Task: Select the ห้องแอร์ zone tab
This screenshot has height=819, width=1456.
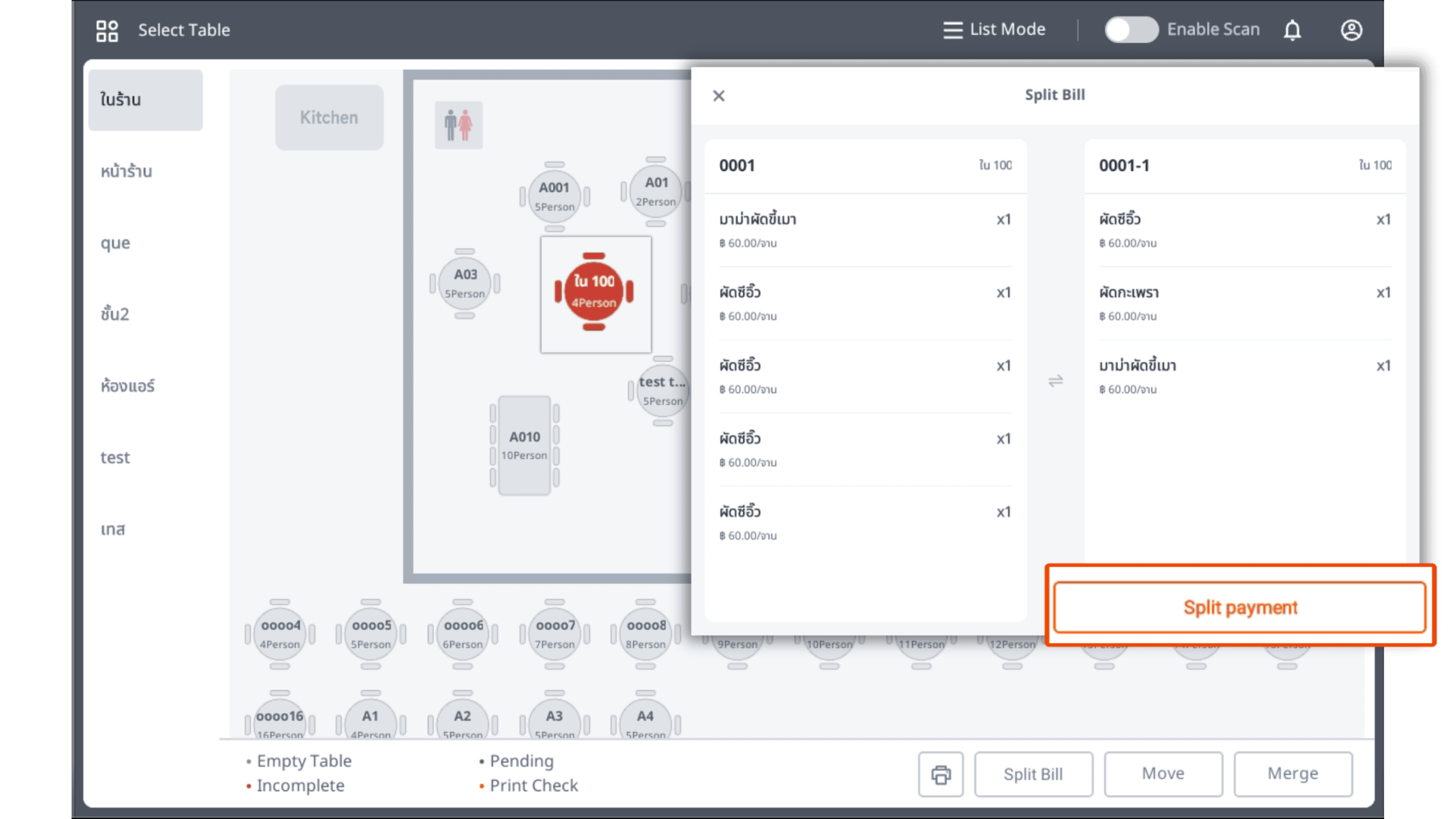Action: coord(145,386)
